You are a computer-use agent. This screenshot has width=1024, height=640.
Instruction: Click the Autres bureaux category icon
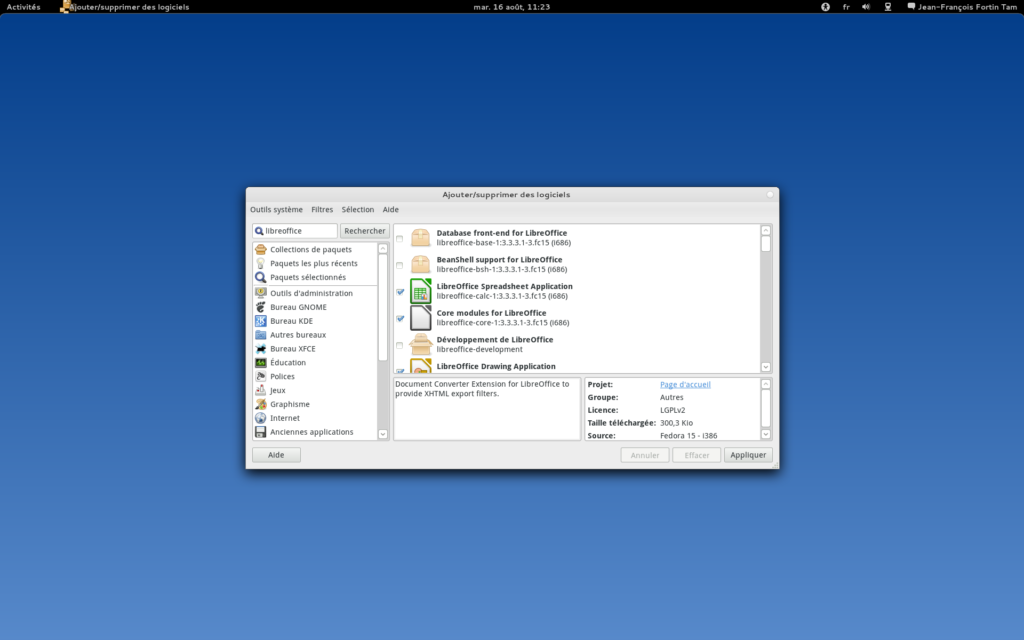261,335
